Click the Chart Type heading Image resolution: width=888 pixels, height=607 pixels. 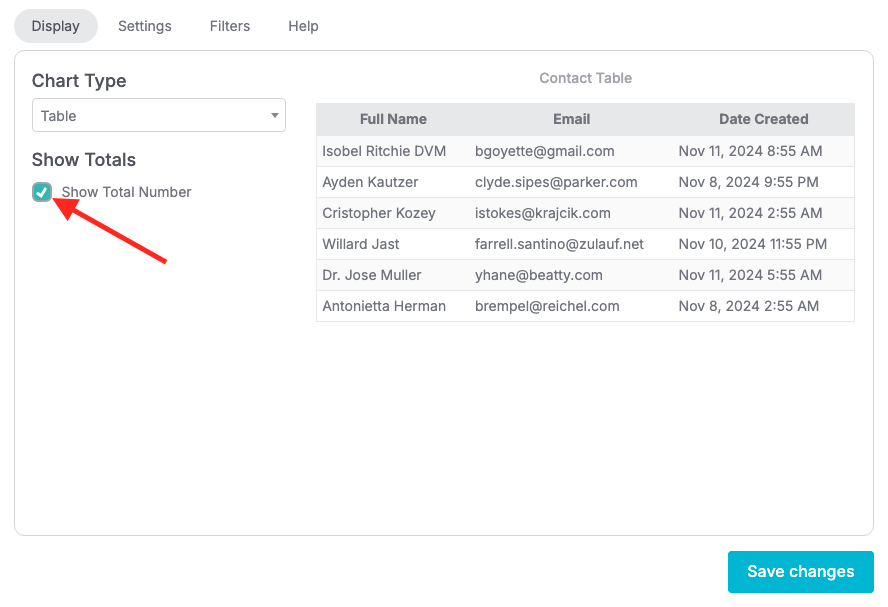coord(79,81)
